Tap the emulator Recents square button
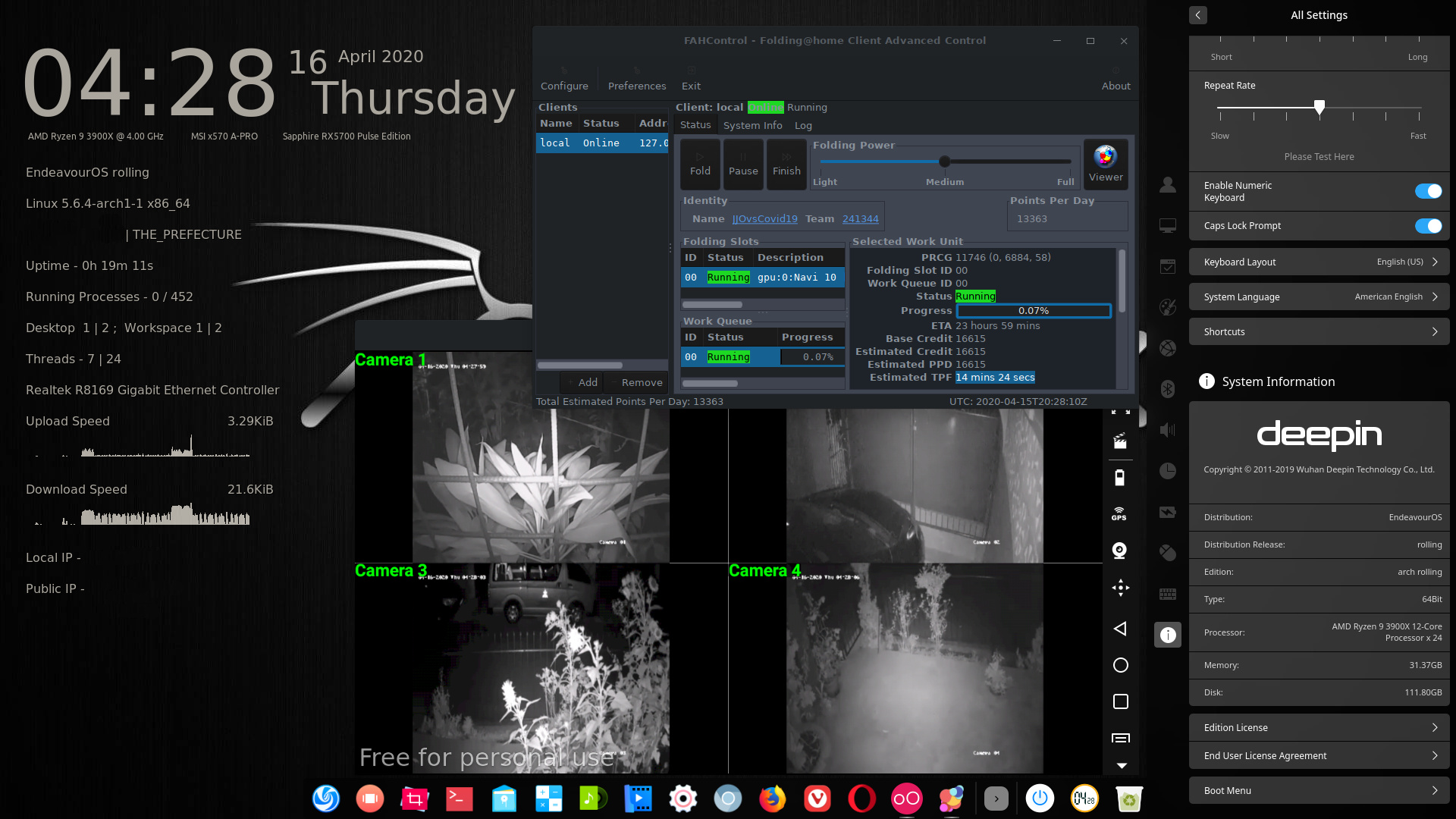This screenshot has width=1456, height=819. pyautogui.click(x=1121, y=701)
